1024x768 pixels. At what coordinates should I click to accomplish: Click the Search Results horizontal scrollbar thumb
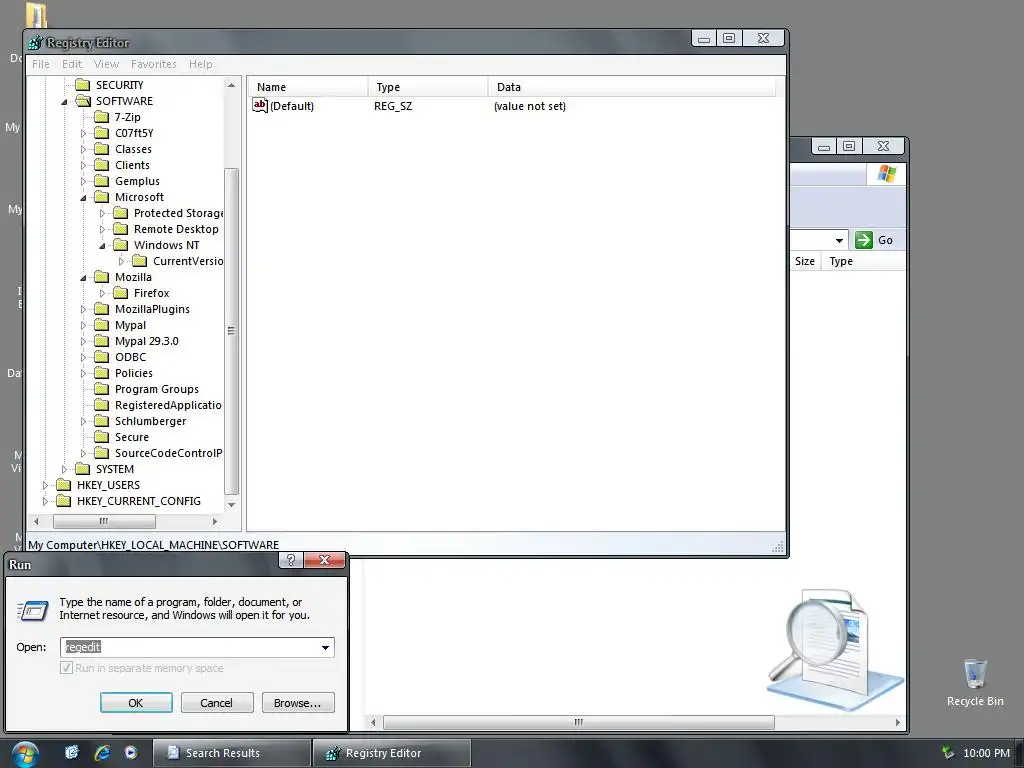pyautogui.click(x=579, y=722)
